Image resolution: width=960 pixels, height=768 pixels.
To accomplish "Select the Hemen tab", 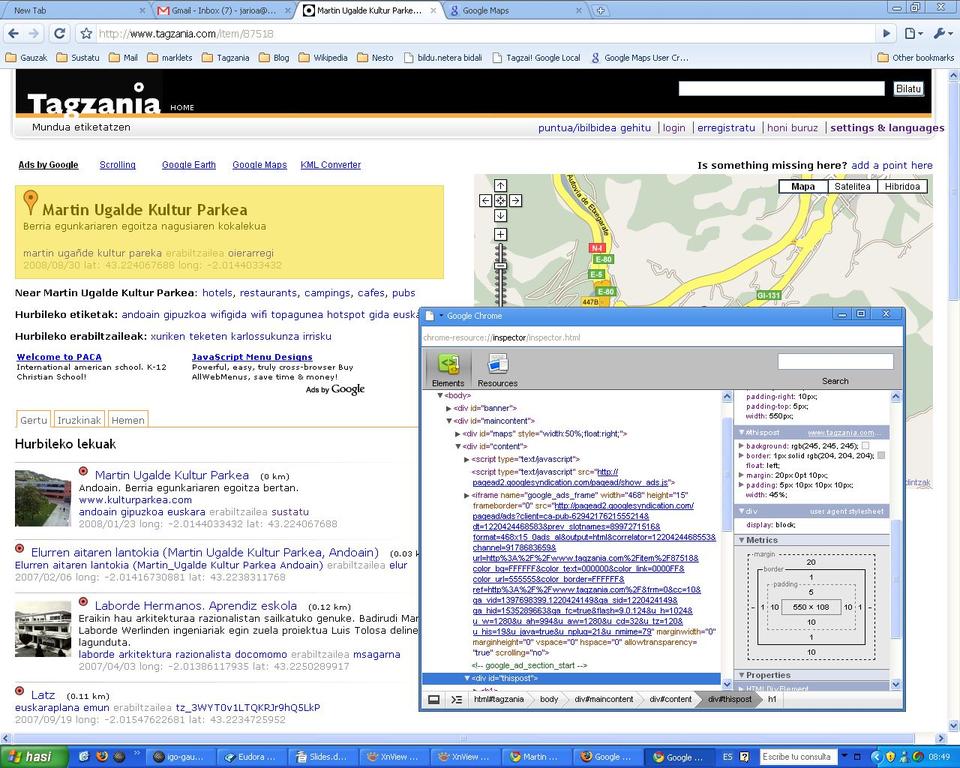I will click(x=128, y=420).
